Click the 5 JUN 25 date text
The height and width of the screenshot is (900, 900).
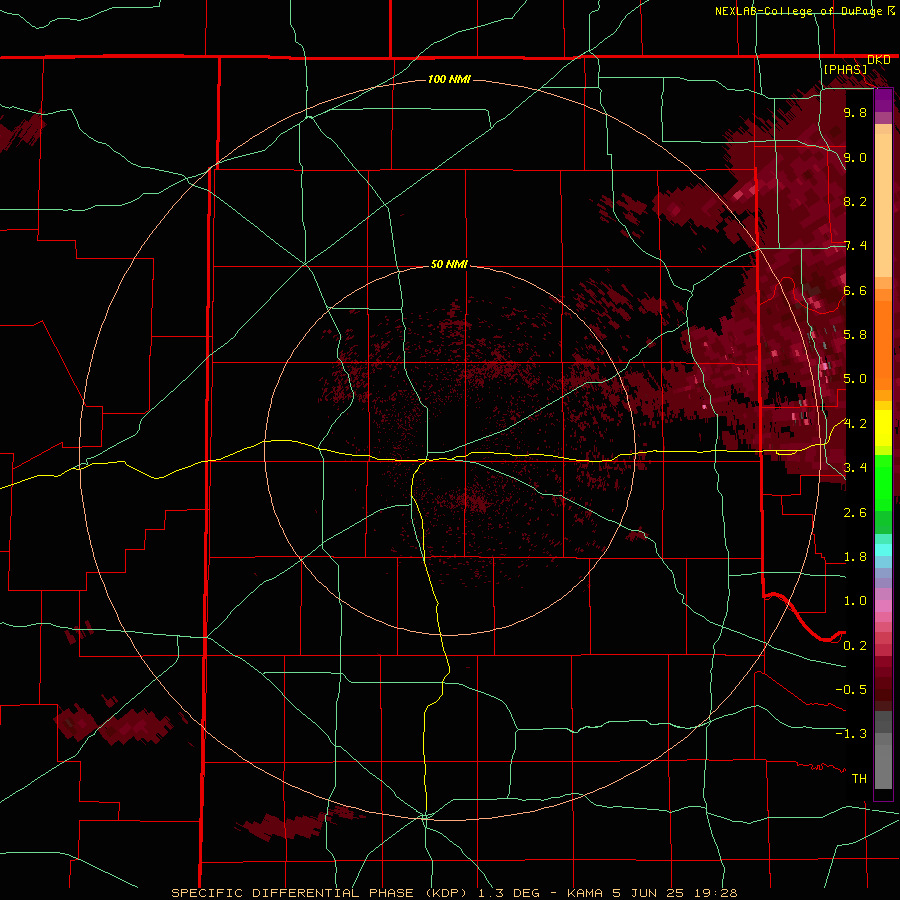coord(647,893)
